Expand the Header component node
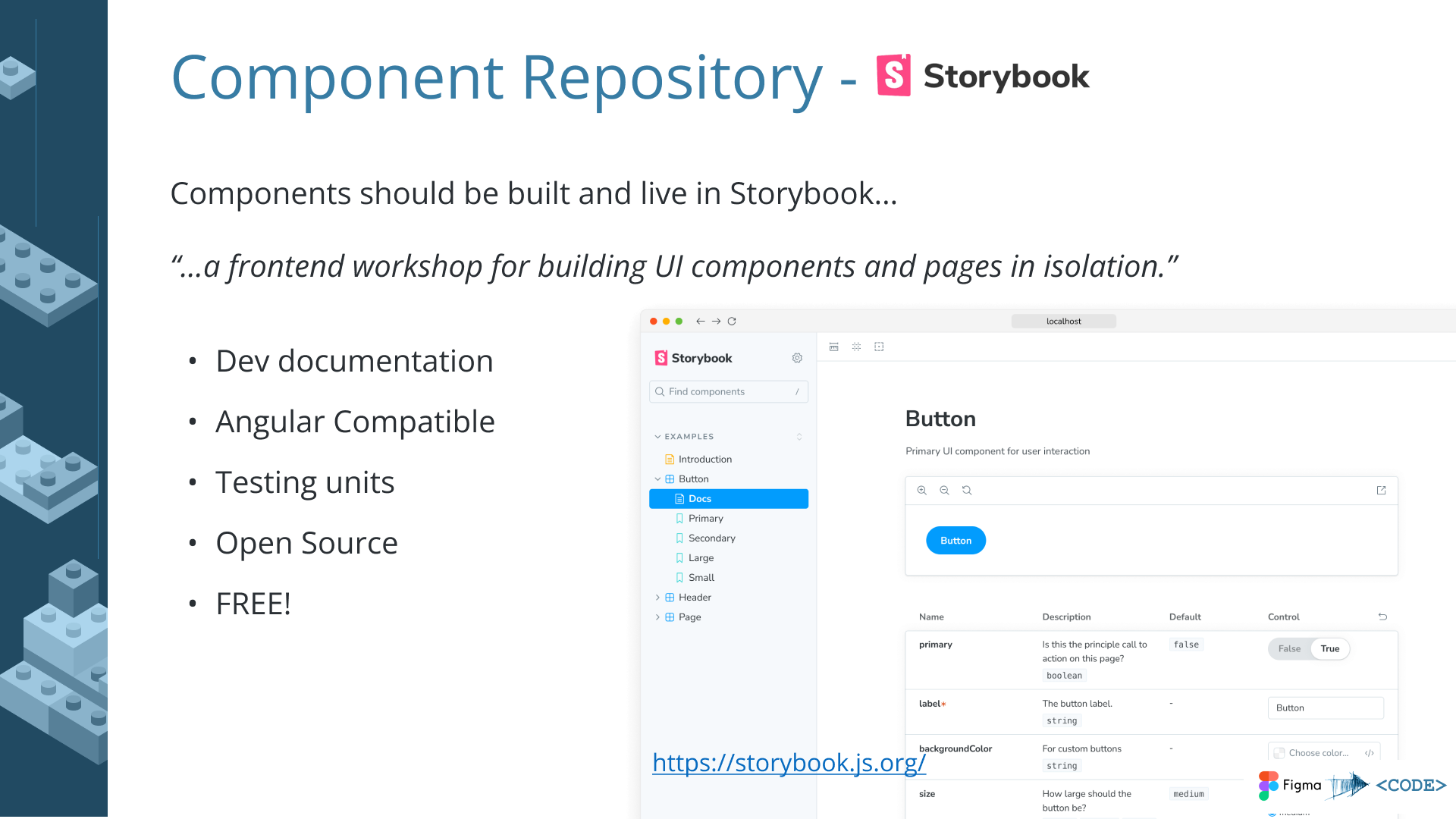 (657, 598)
